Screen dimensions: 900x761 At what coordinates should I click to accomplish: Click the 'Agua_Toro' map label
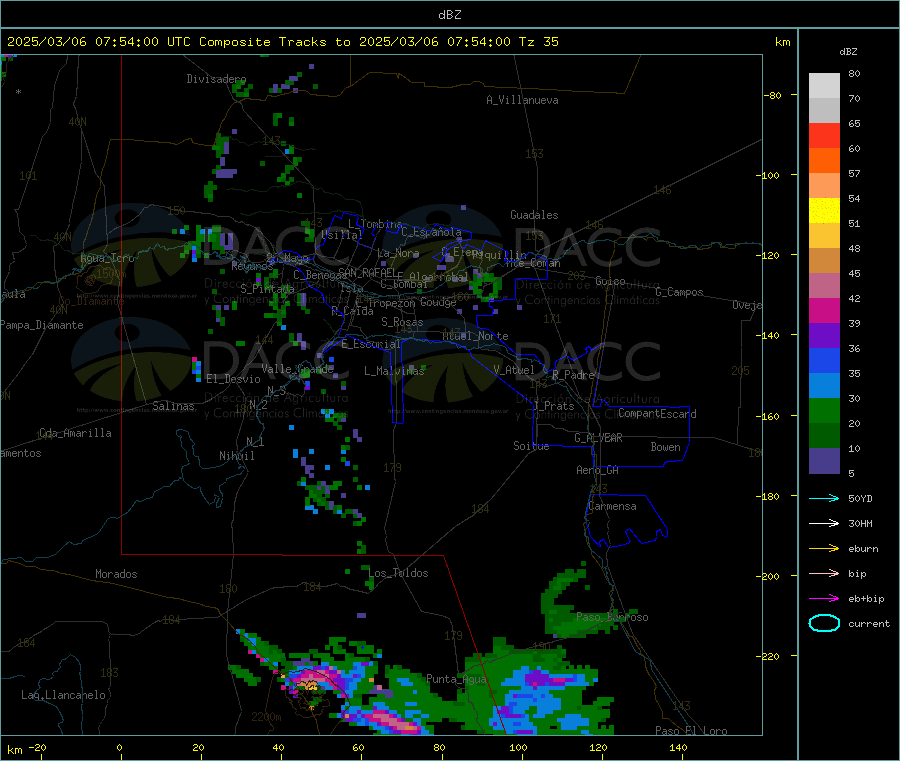107,258
